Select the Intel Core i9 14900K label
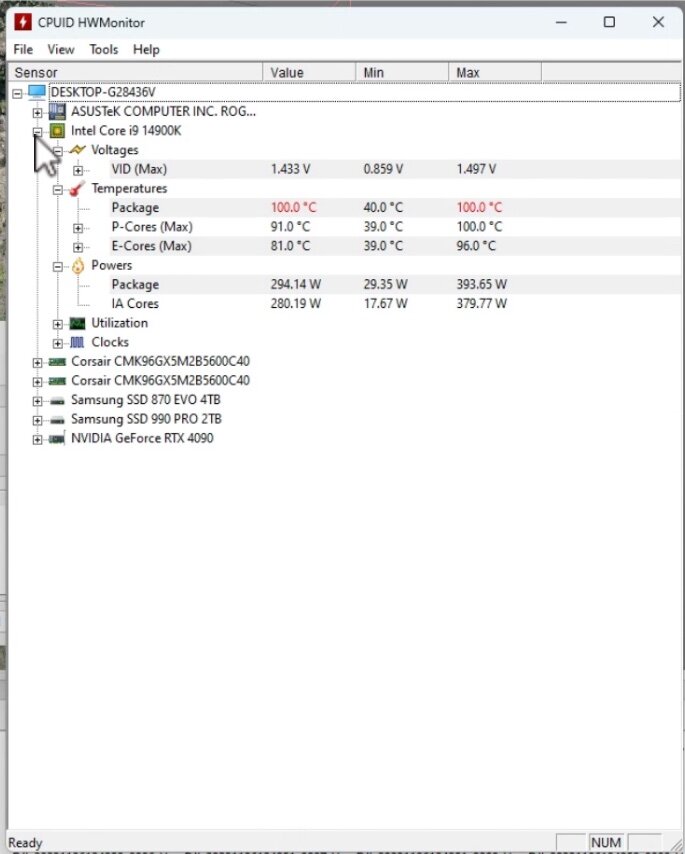This screenshot has width=685, height=854. click(x=126, y=131)
